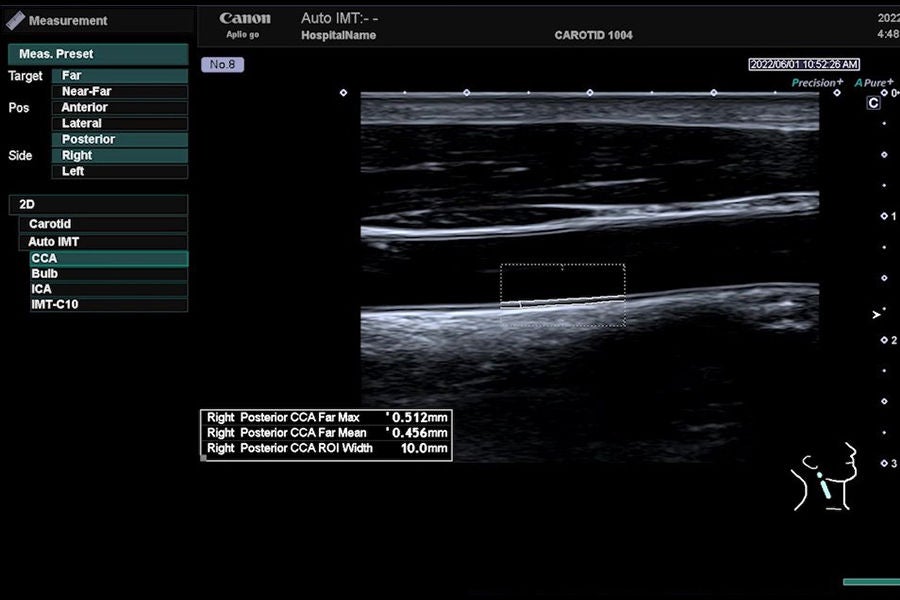Viewport: 900px width, 600px height.
Task: Click the neck probe body mark icon
Action: pyautogui.click(x=824, y=477)
